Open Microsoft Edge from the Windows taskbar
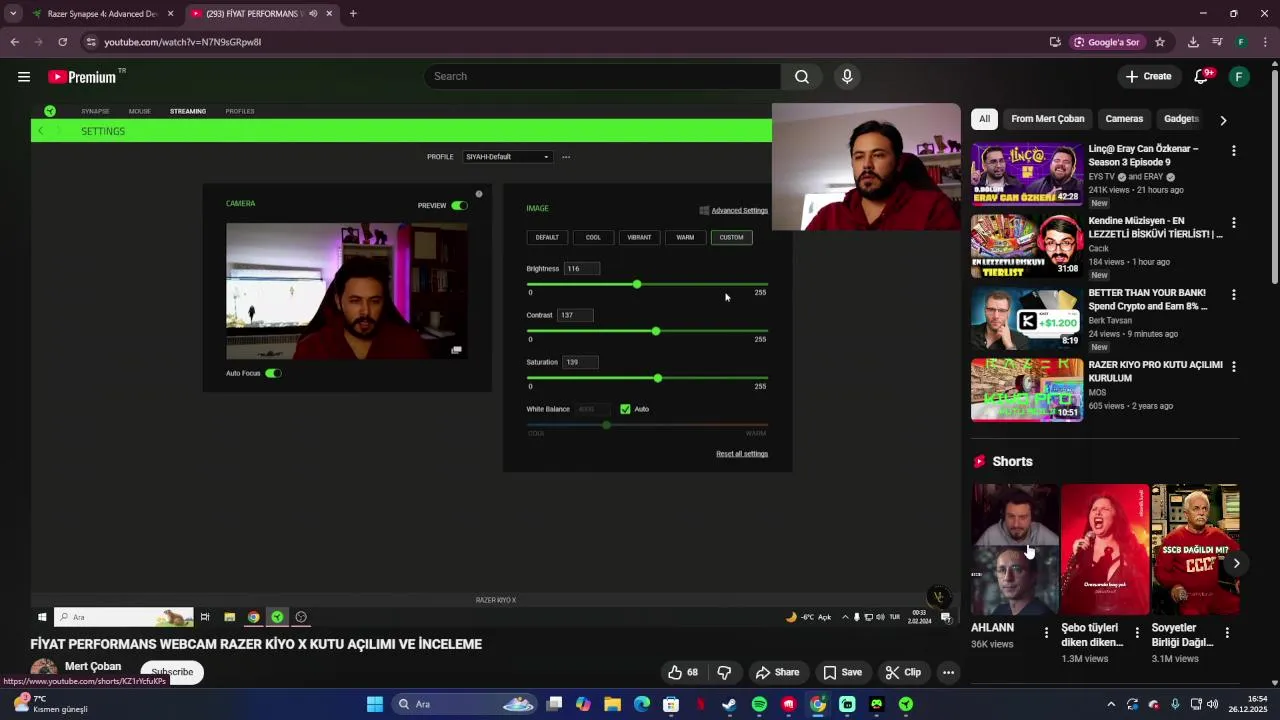This screenshot has height=720, width=1280. (642, 704)
